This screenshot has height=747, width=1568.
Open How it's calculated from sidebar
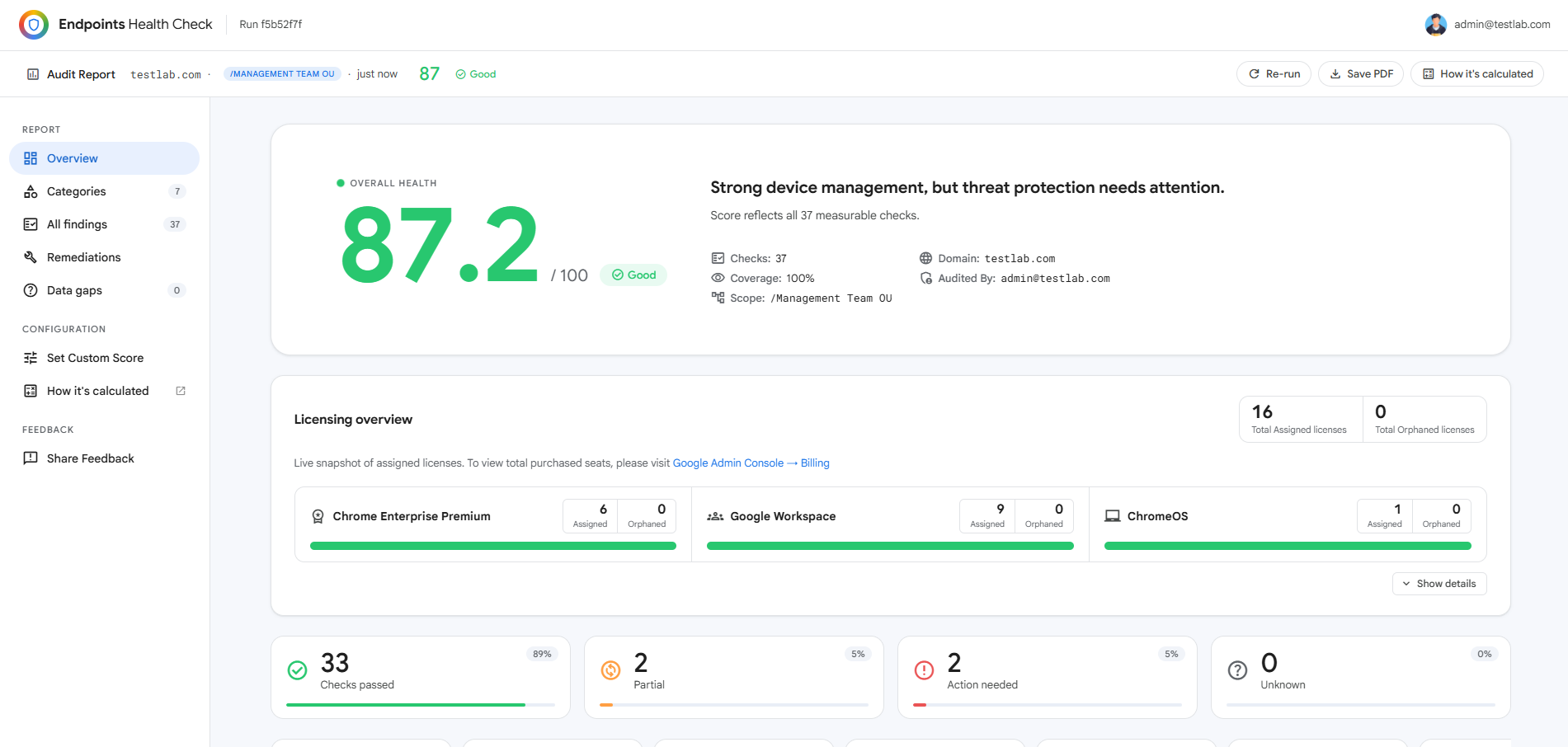coord(104,391)
